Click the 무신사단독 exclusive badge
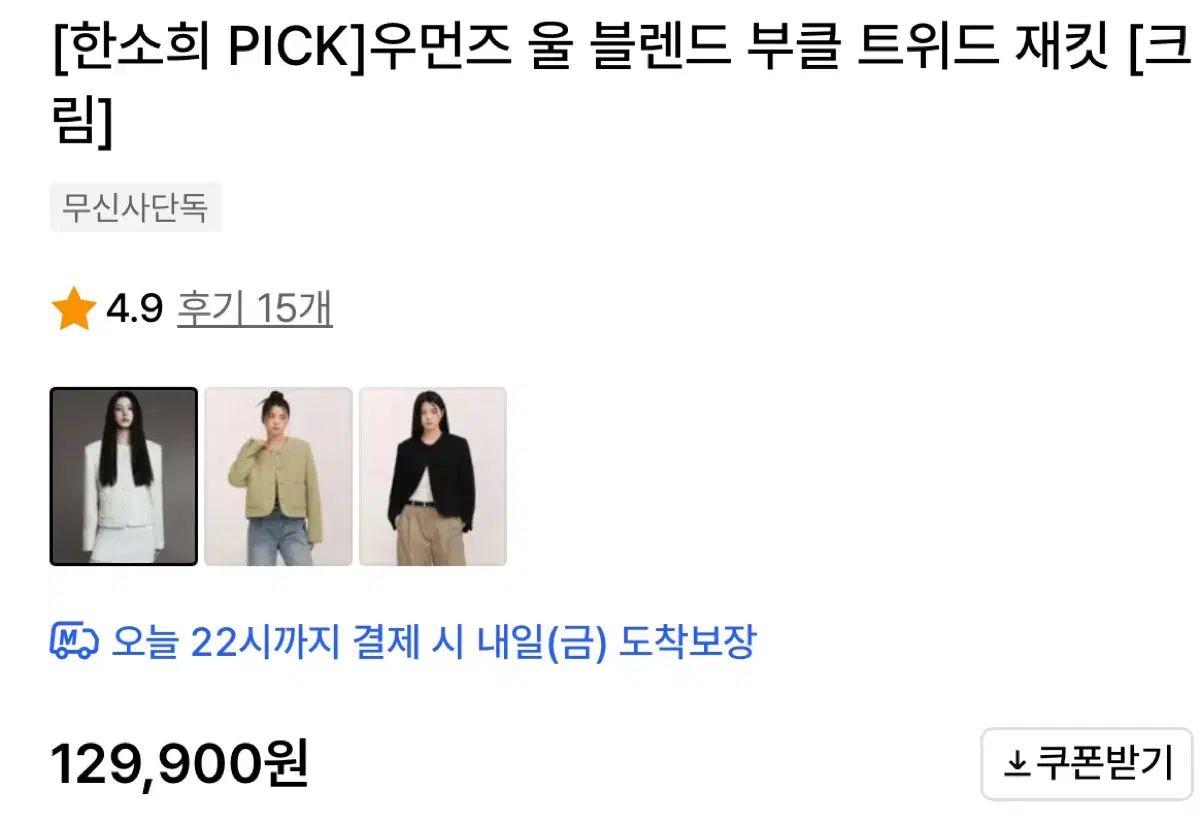Image resolution: width=1200 pixels, height=823 pixels. click(x=136, y=208)
